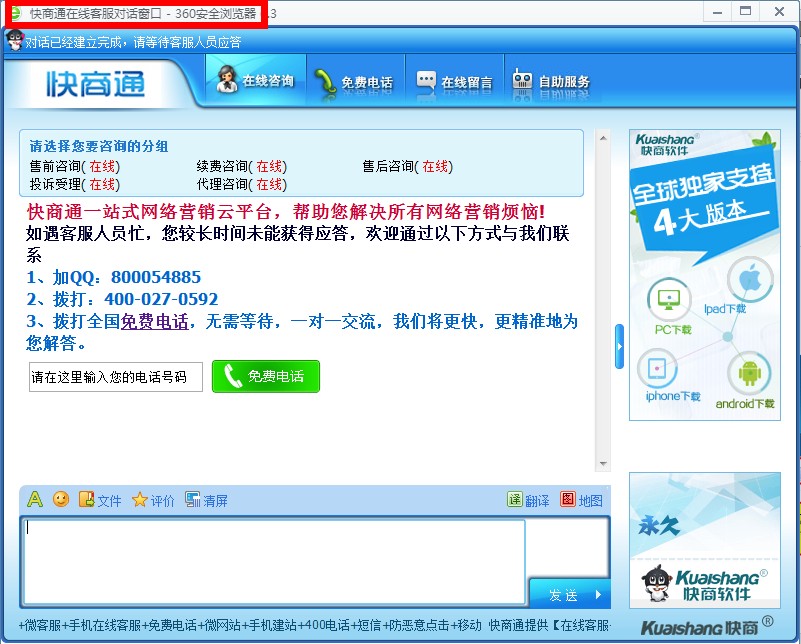This screenshot has width=801, height=644.
Task: Switch to the 在线留言 tab
Action: (x=455, y=82)
